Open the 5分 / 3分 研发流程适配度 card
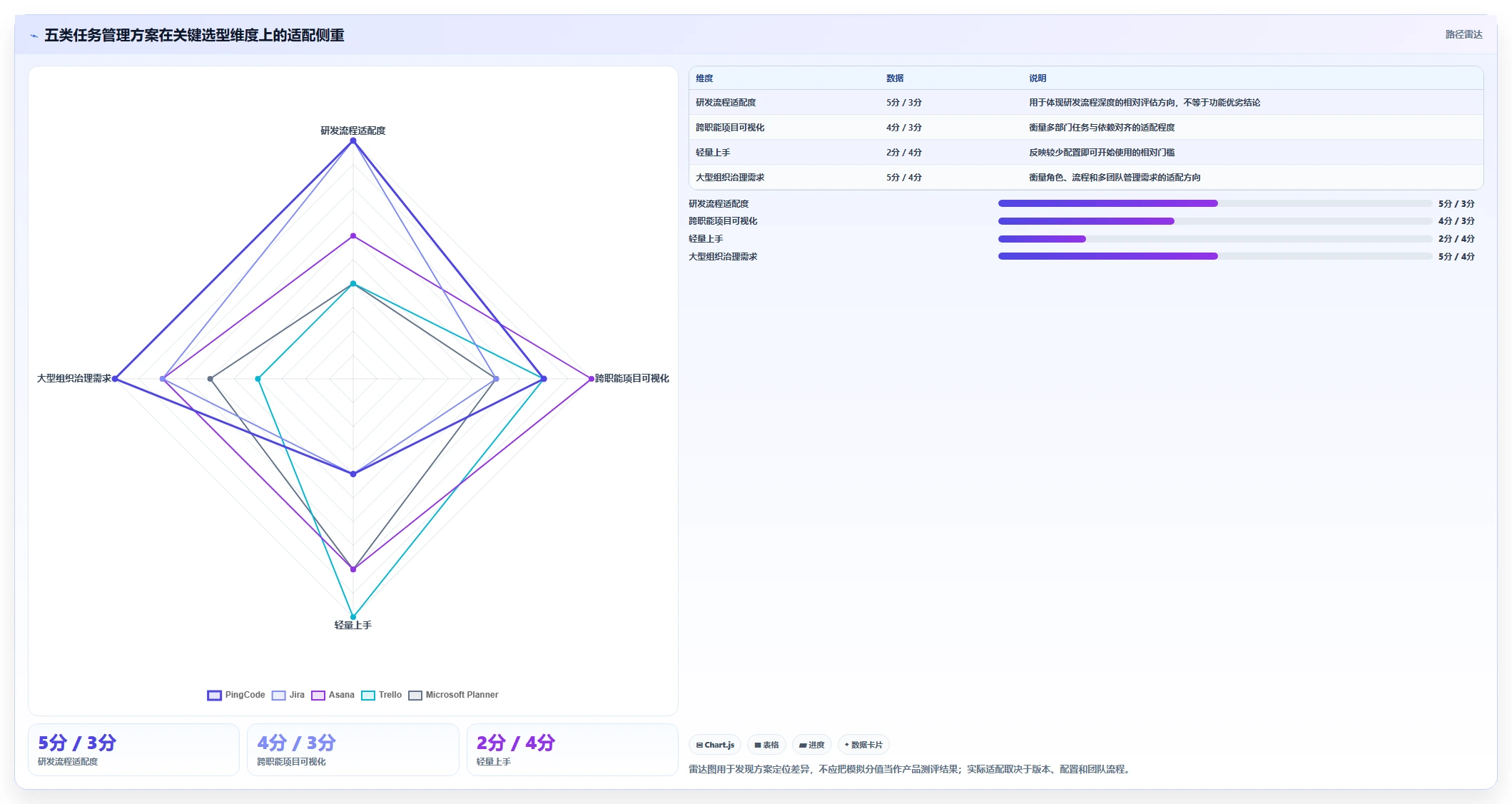Image resolution: width=1512 pixels, height=804 pixels. click(133, 750)
